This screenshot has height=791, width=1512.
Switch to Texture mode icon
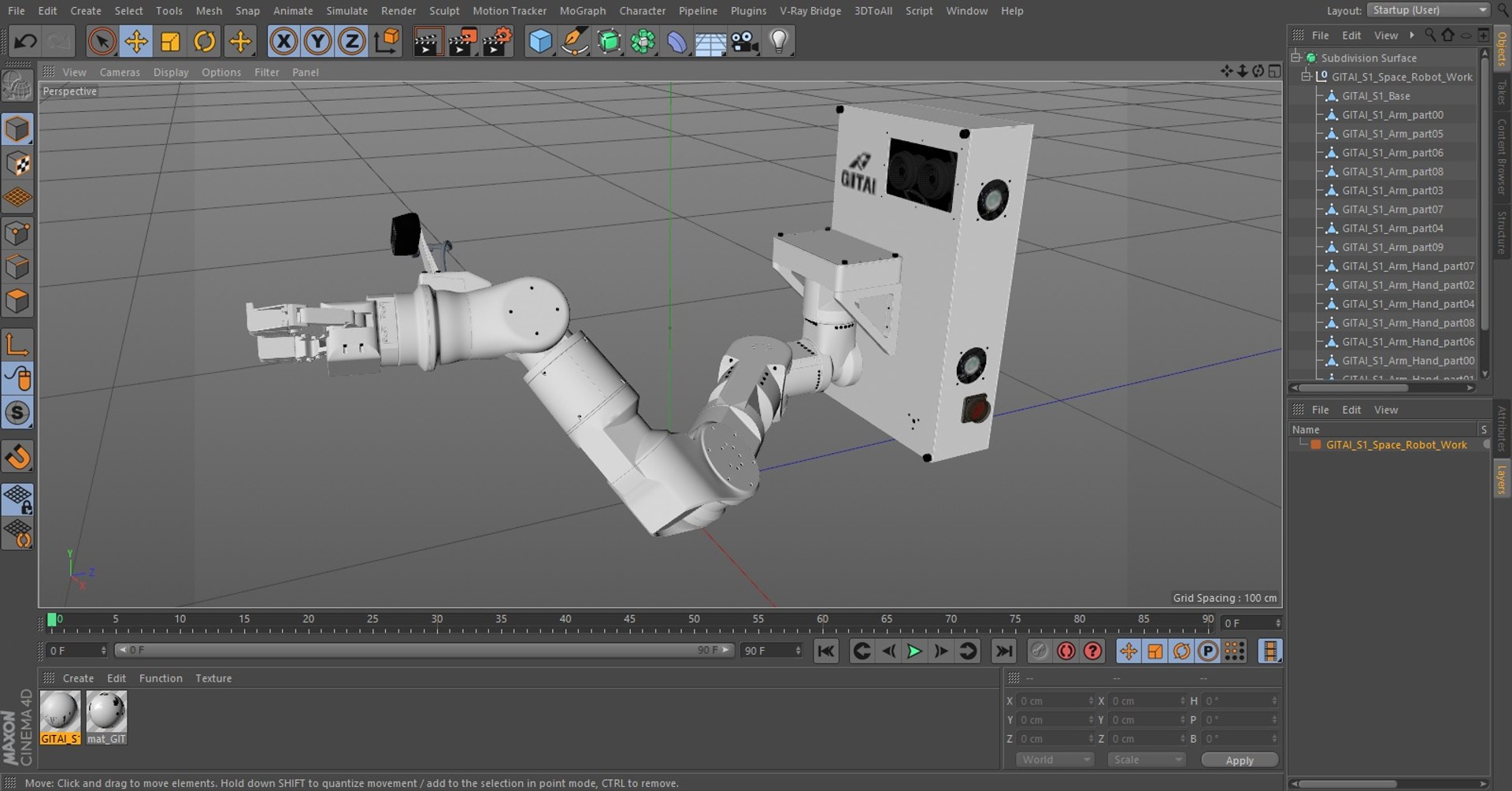[x=17, y=164]
